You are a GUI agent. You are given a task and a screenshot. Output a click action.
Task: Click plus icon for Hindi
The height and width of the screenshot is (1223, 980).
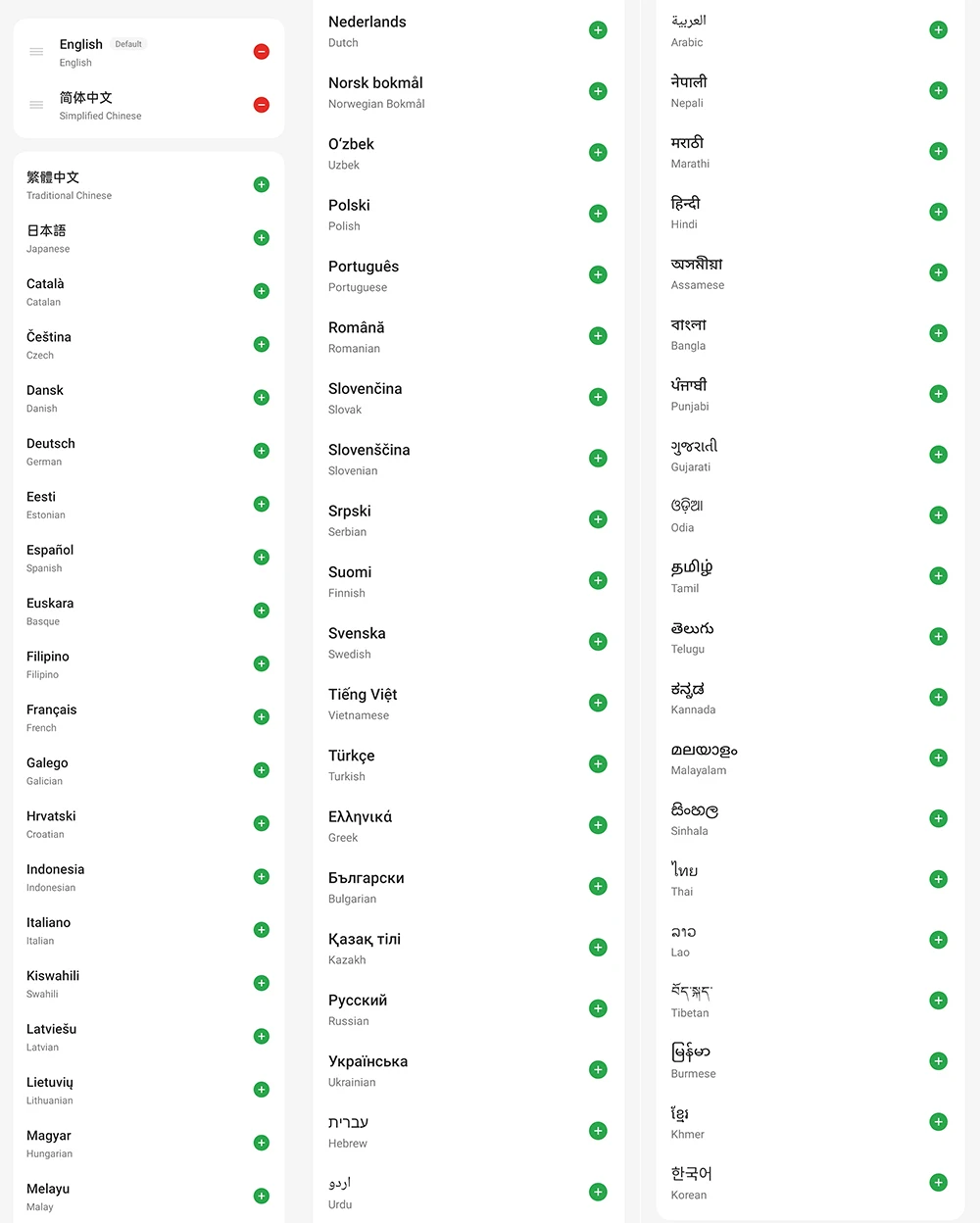tap(938, 213)
